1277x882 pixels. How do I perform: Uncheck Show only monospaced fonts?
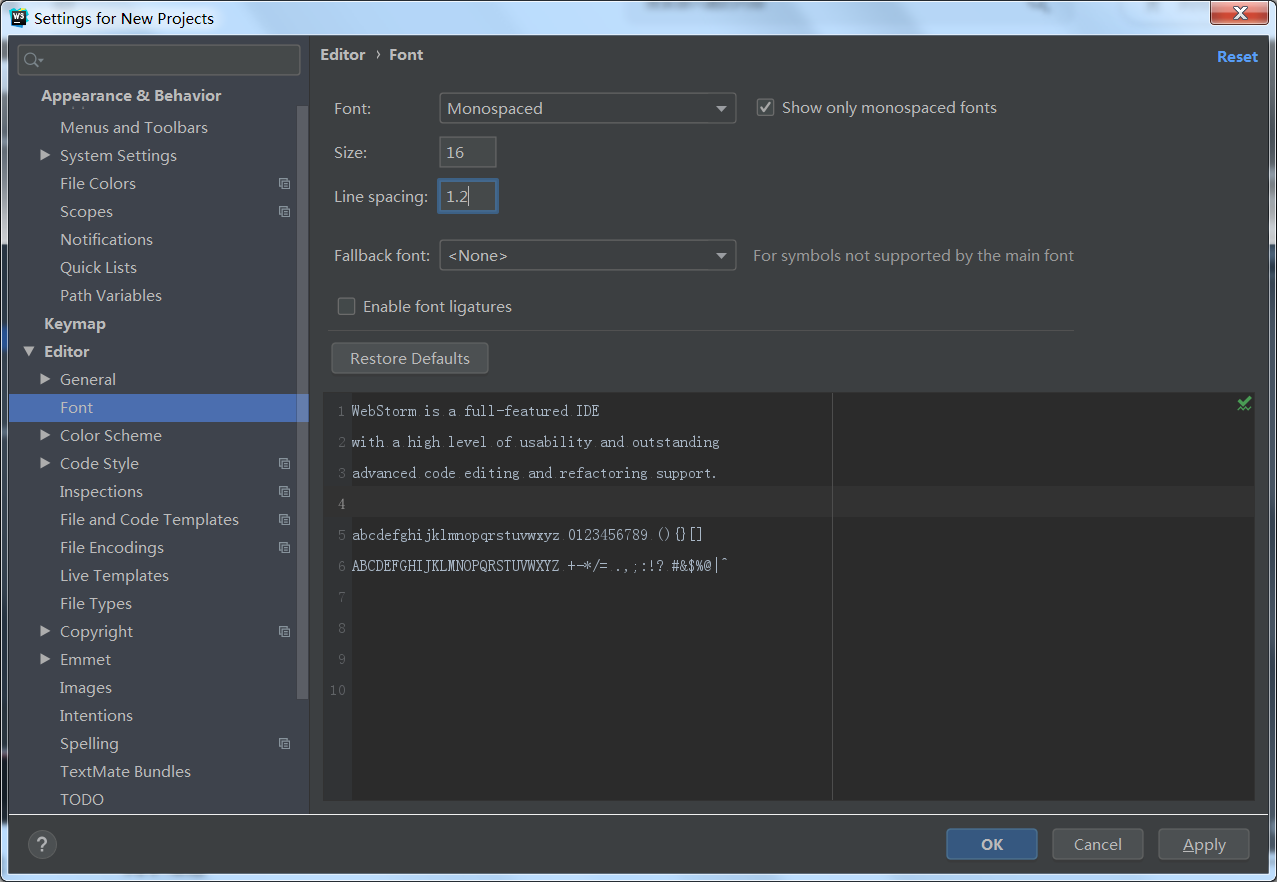pos(766,107)
